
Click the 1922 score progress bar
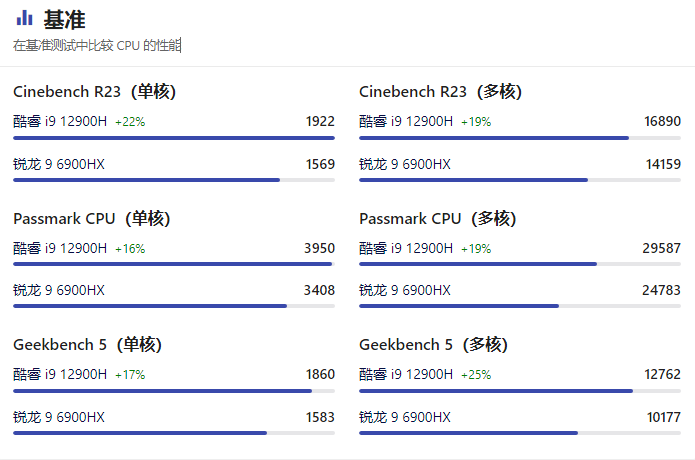(174, 138)
